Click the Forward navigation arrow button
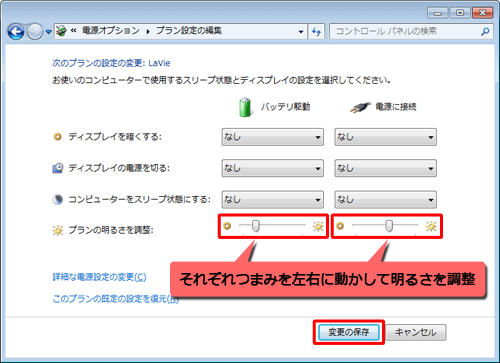 tap(35, 32)
